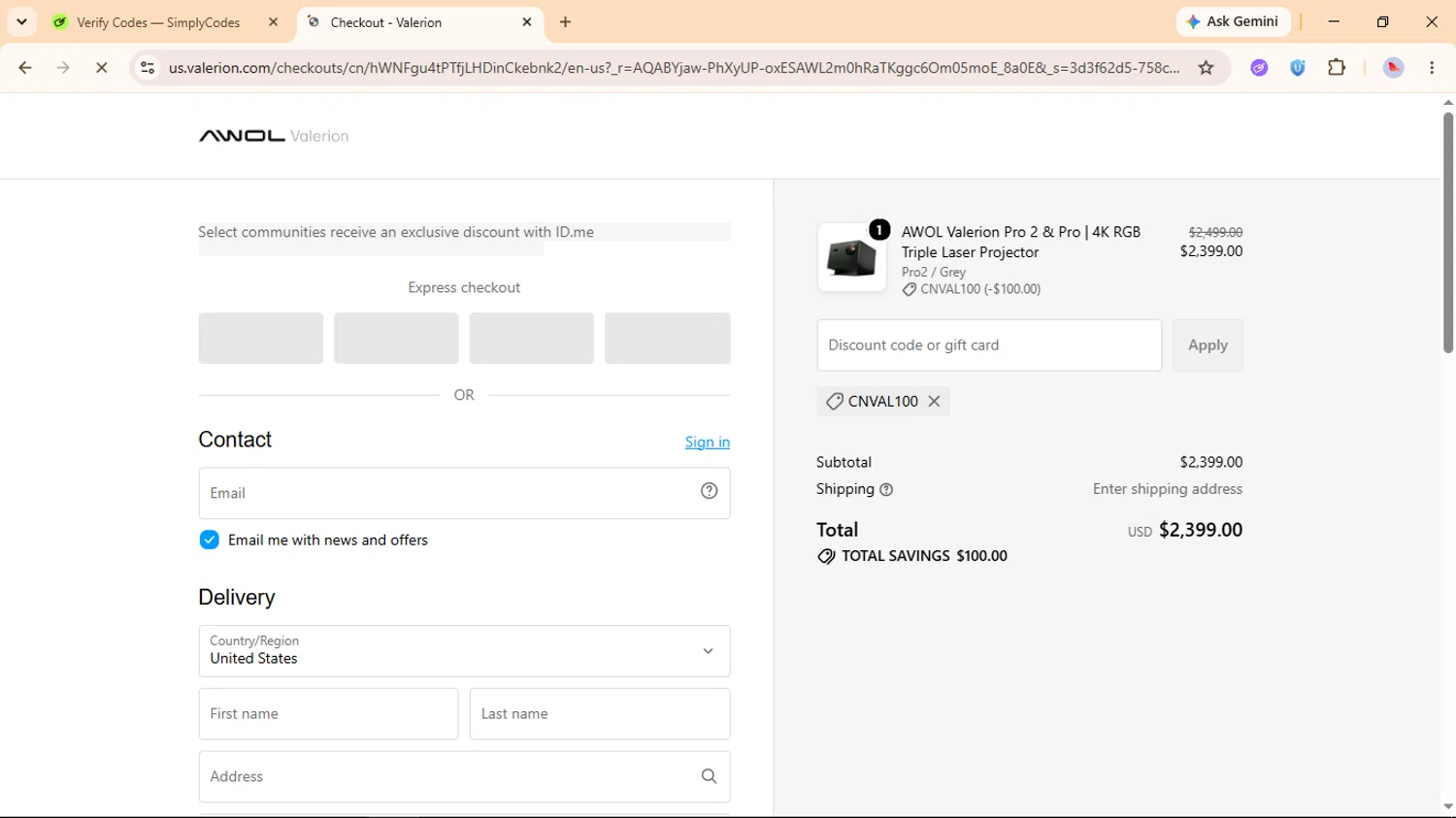The height and width of the screenshot is (818, 1456).
Task: Focus the Last name field
Action: [x=600, y=714]
